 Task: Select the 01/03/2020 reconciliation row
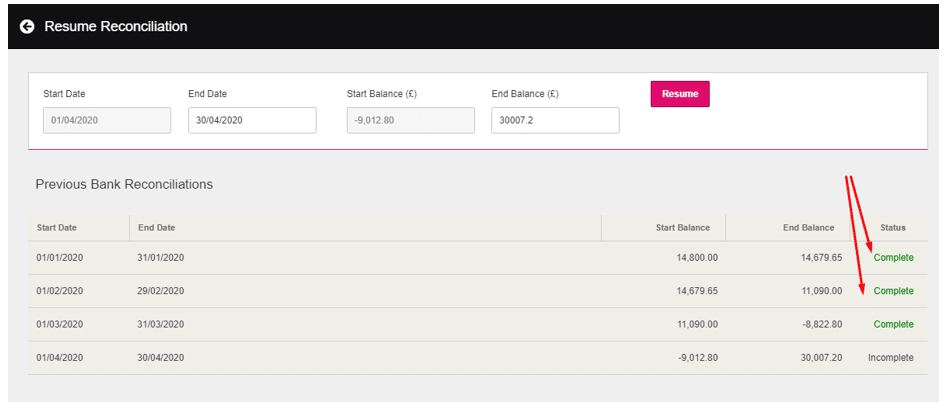(60, 325)
